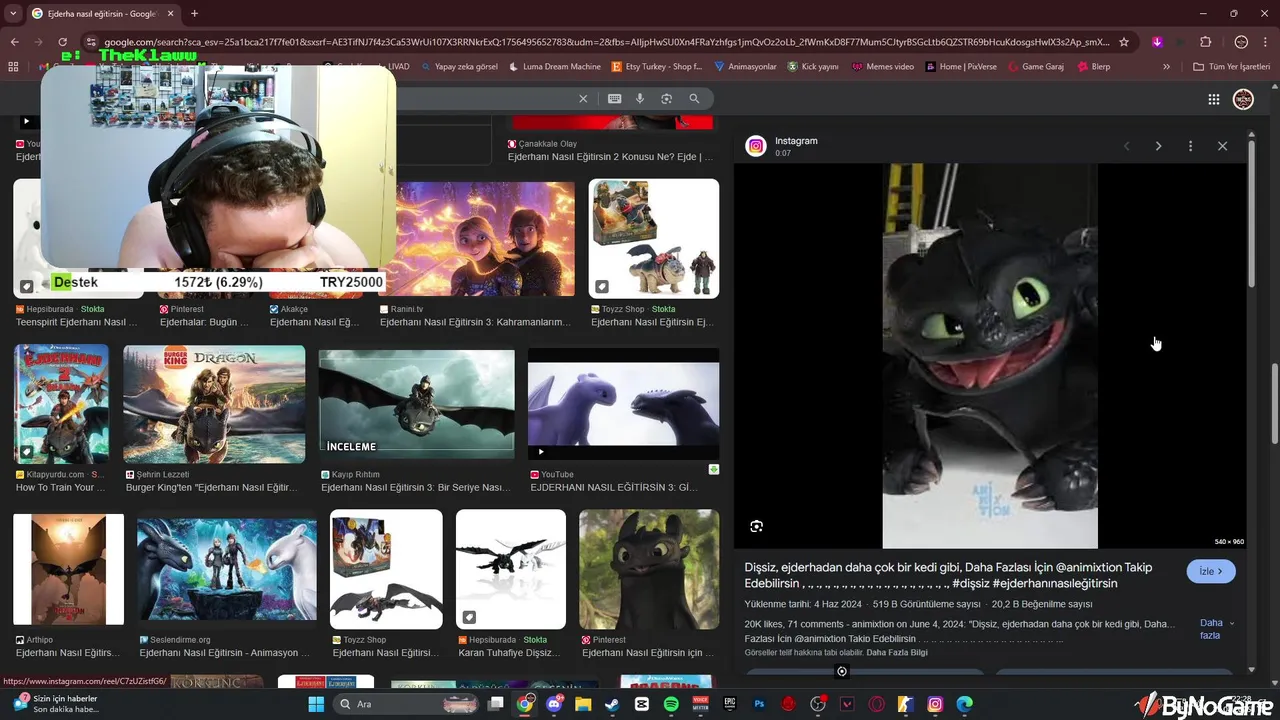Open Game Garaj bookmark
Viewport: 1280px width, 720px height.
1036,67
